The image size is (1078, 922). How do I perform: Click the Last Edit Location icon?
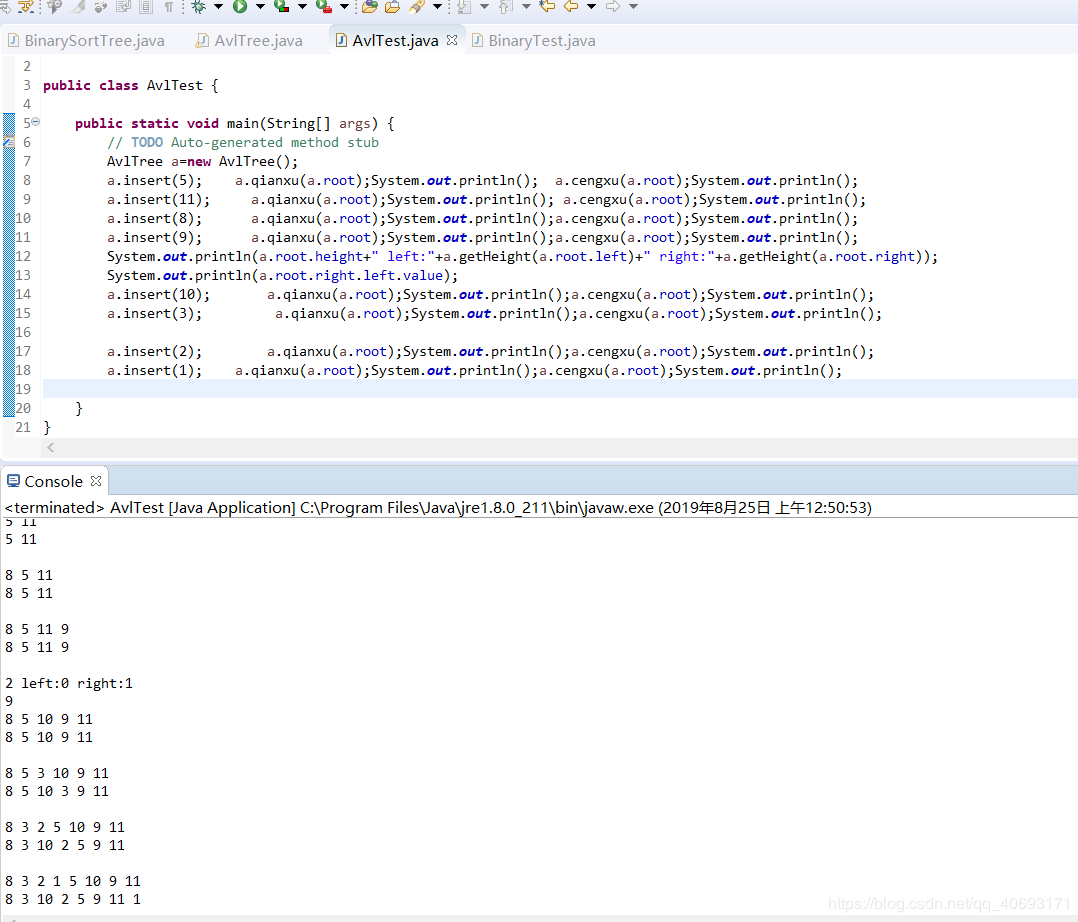pos(548,7)
